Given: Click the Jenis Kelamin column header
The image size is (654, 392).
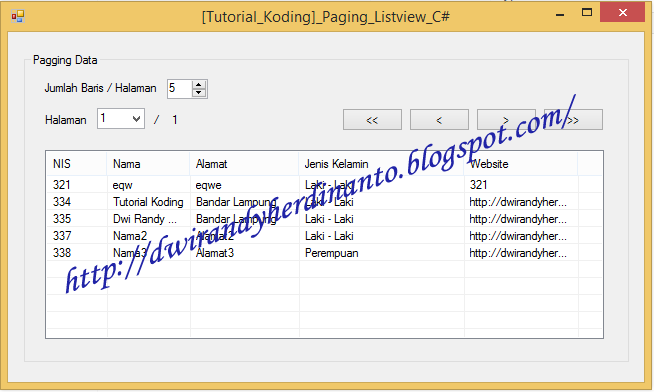Looking at the screenshot, I should (381, 164).
